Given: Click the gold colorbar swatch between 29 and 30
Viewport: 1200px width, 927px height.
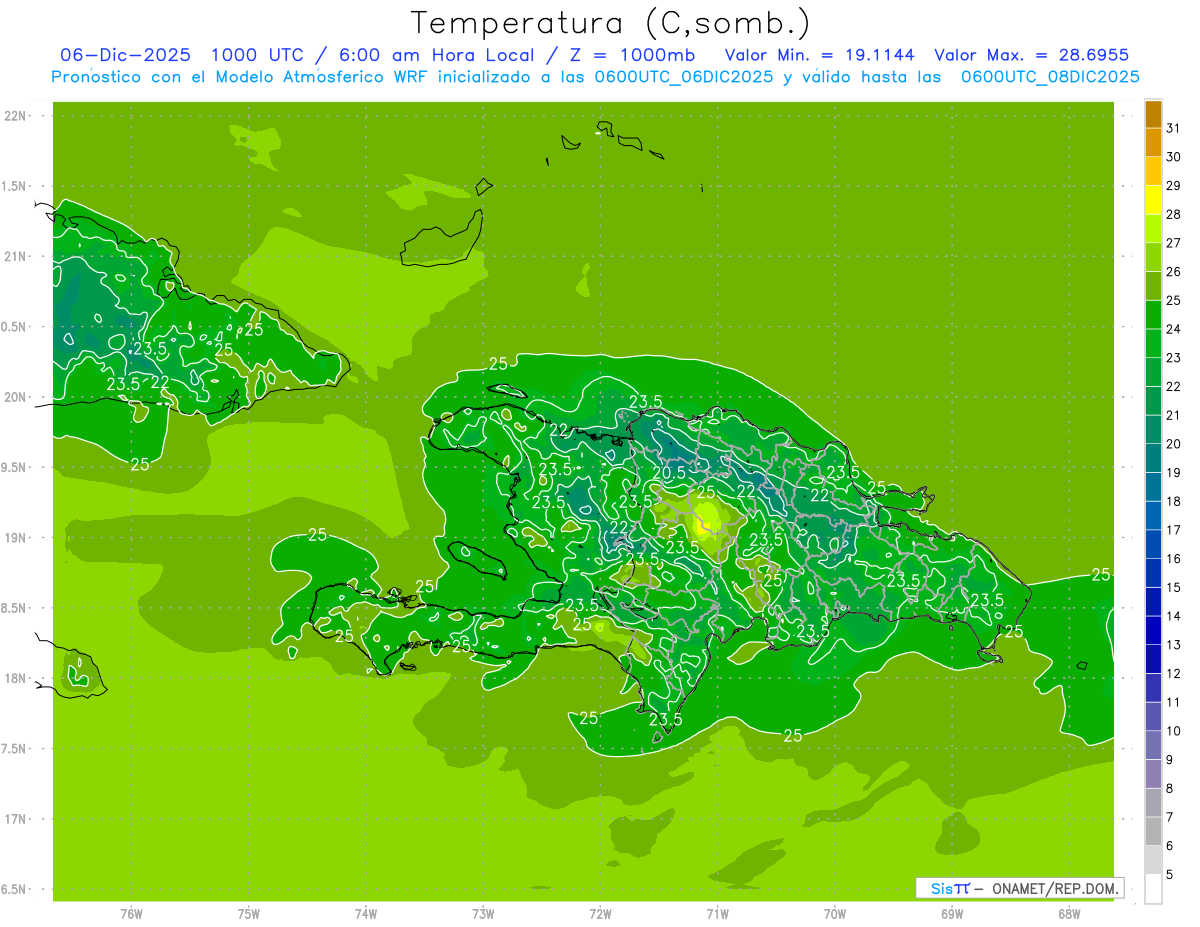Looking at the screenshot, I should [1154, 171].
